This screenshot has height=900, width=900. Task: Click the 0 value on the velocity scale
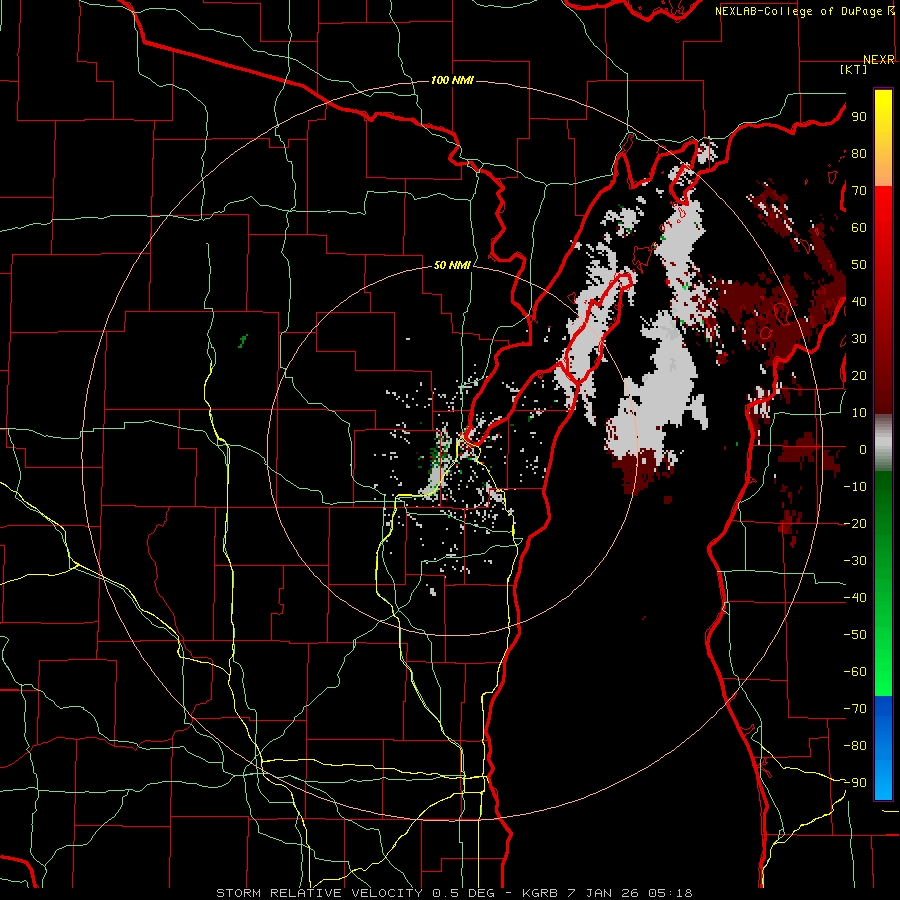[x=863, y=449]
